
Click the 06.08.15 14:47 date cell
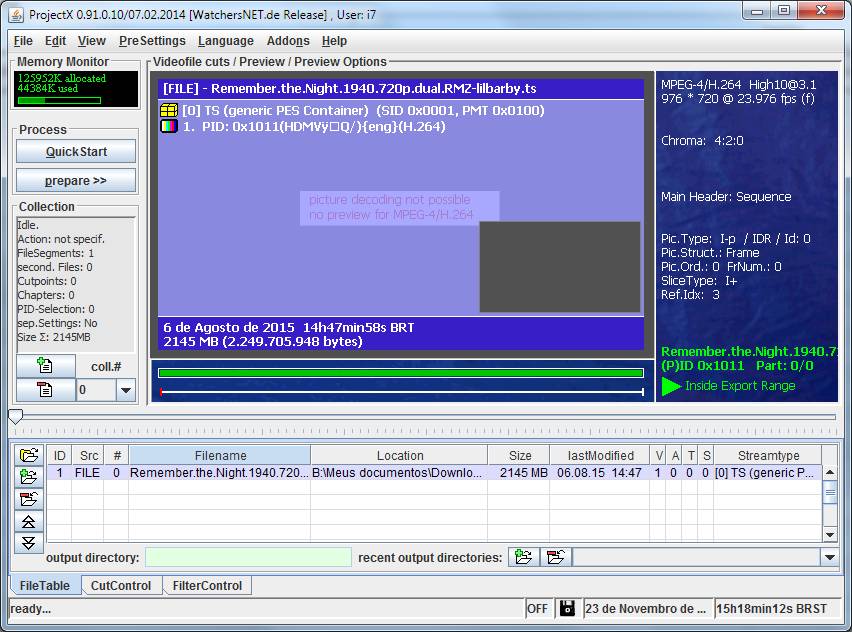pos(599,473)
